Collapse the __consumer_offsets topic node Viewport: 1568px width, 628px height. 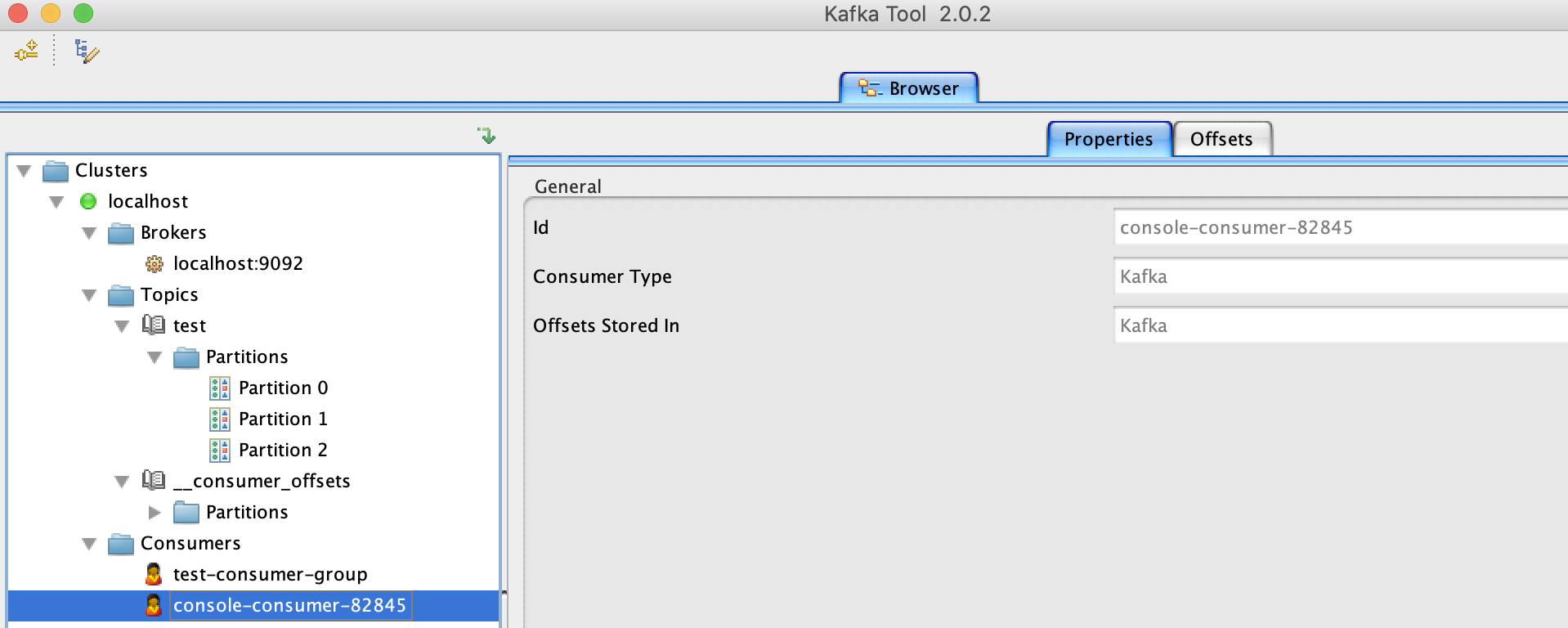(x=122, y=482)
